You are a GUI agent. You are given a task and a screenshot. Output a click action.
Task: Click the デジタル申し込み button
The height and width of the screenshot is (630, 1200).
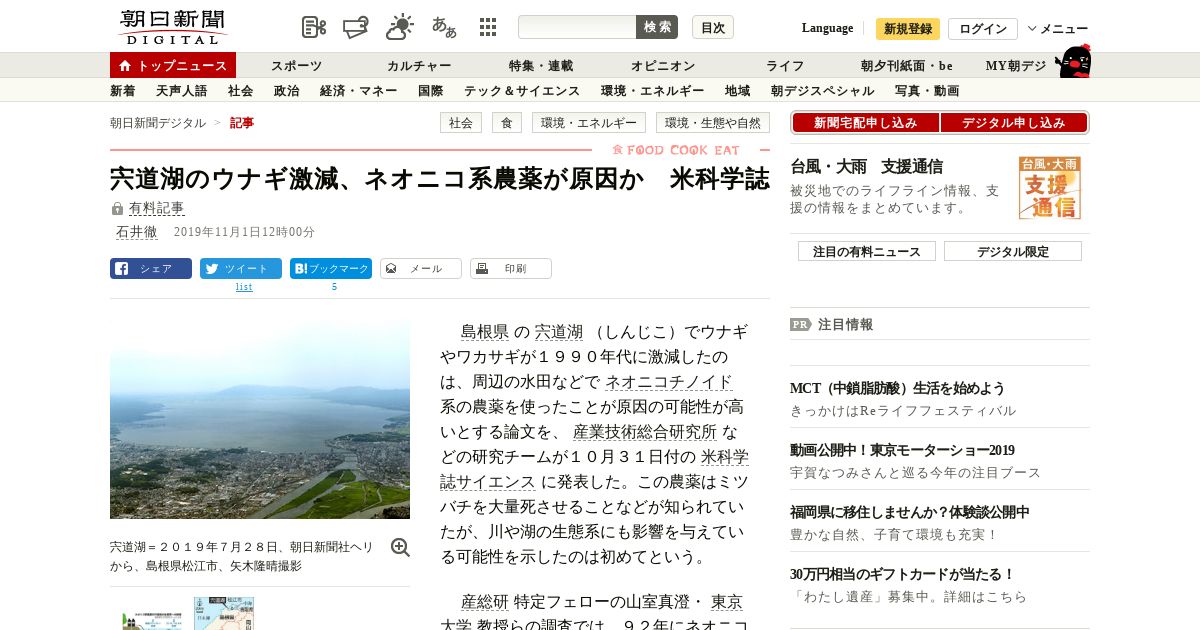click(1014, 123)
